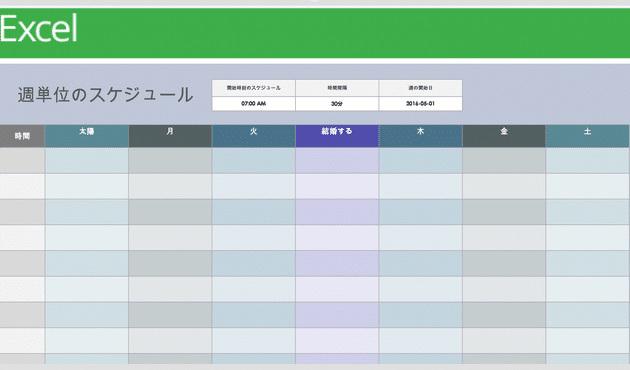Click the 週の開始日 label cell
Screen dimensions: 630x370
point(420,88)
